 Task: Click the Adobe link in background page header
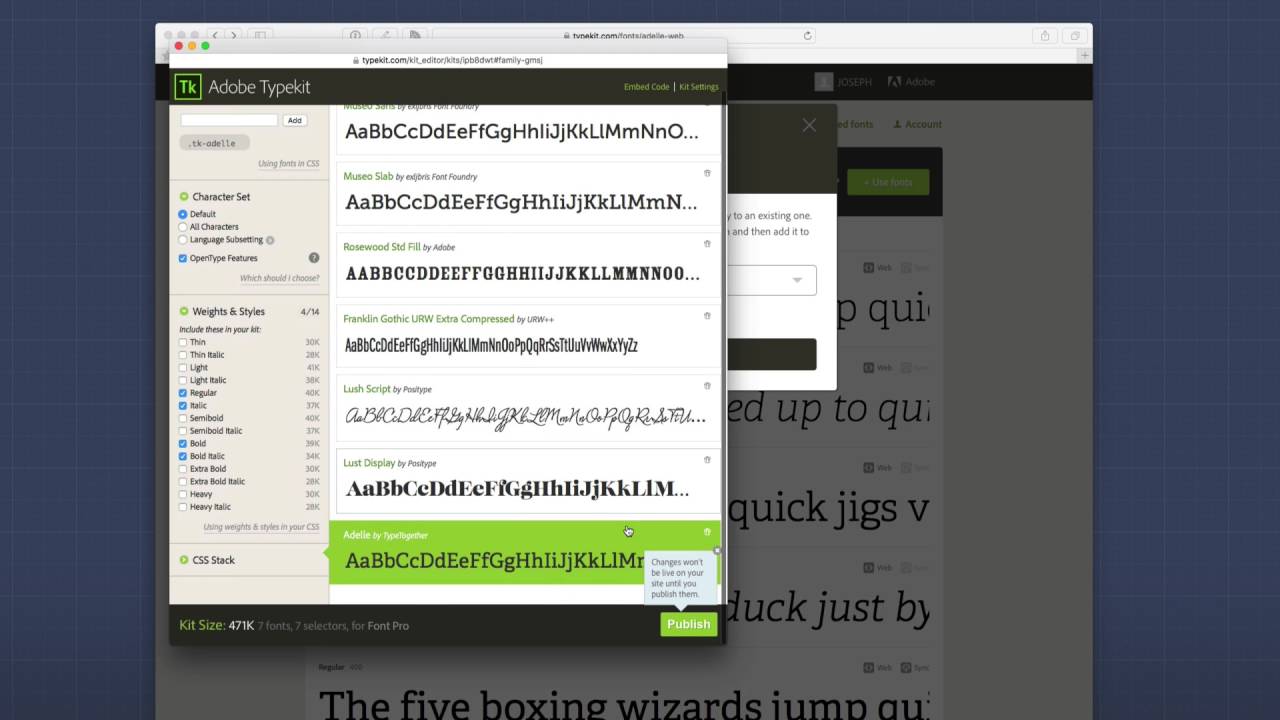(912, 82)
